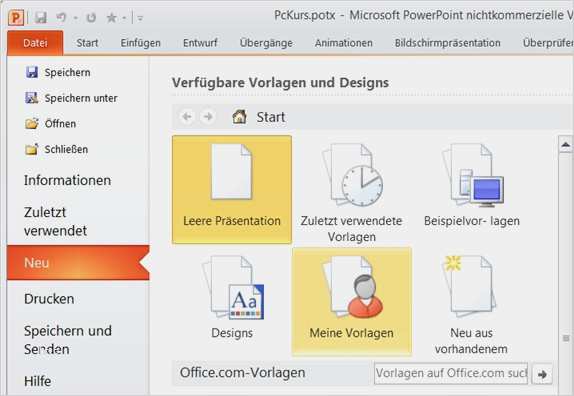Click the Undo arrow icon

[x=62, y=17]
